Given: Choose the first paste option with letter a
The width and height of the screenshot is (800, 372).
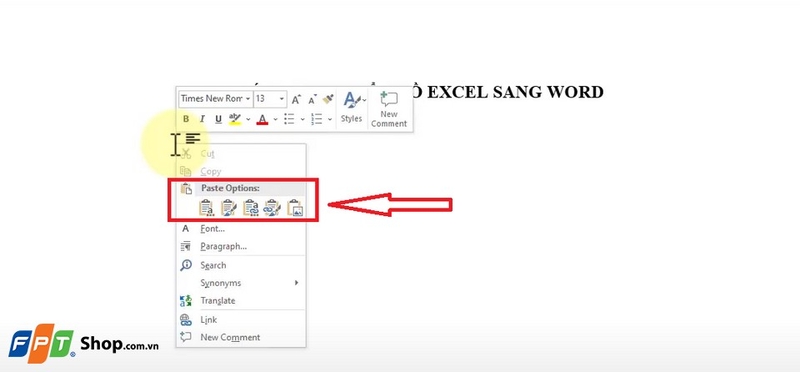Looking at the screenshot, I should (x=206, y=208).
